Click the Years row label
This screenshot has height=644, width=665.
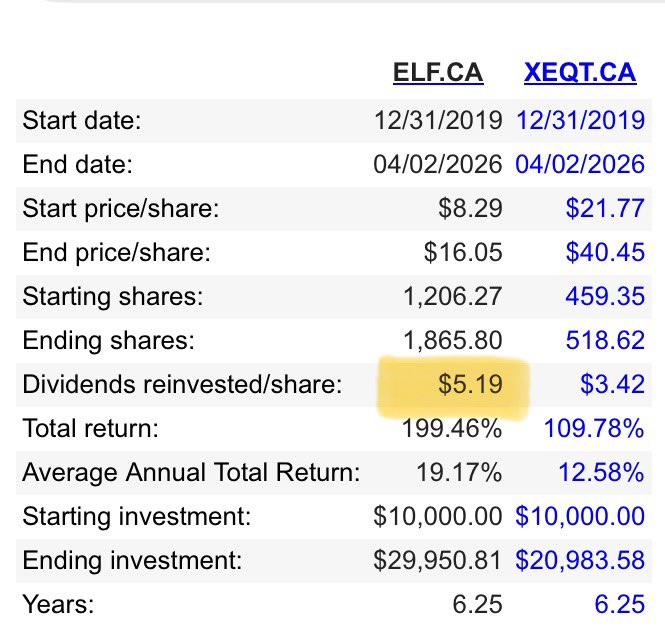pyautogui.click(x=58, y=605)
